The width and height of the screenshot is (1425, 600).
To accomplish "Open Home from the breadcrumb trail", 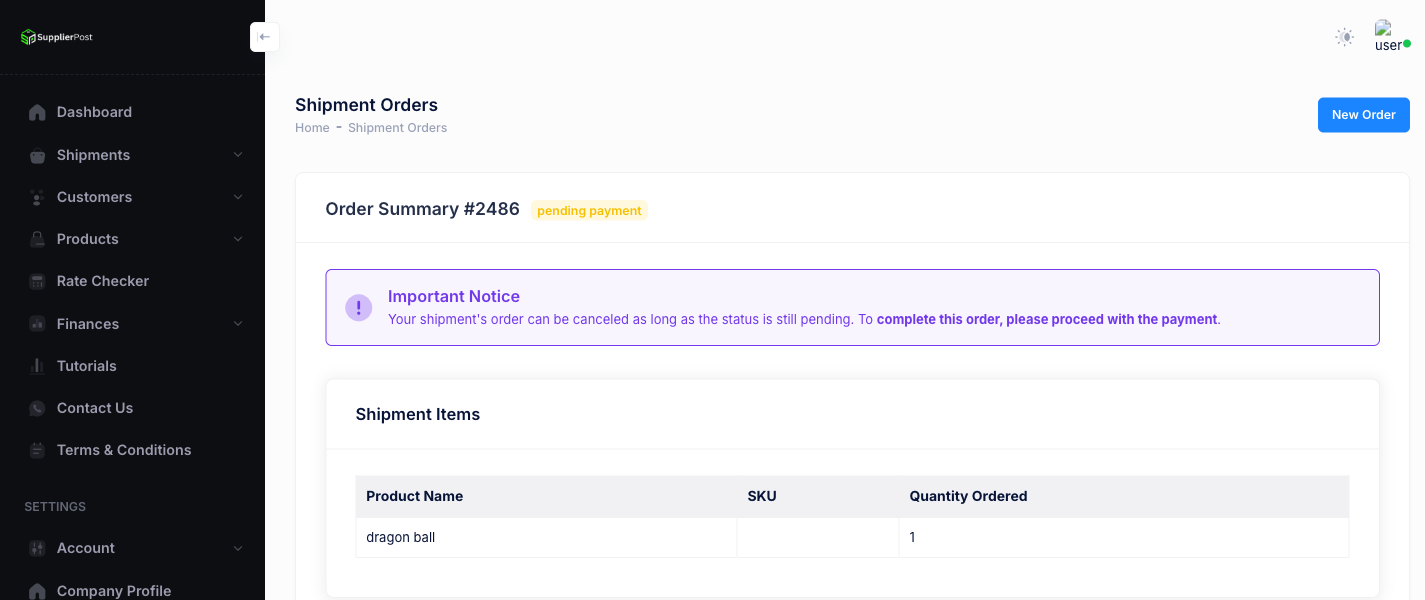I will click(311, 127).
